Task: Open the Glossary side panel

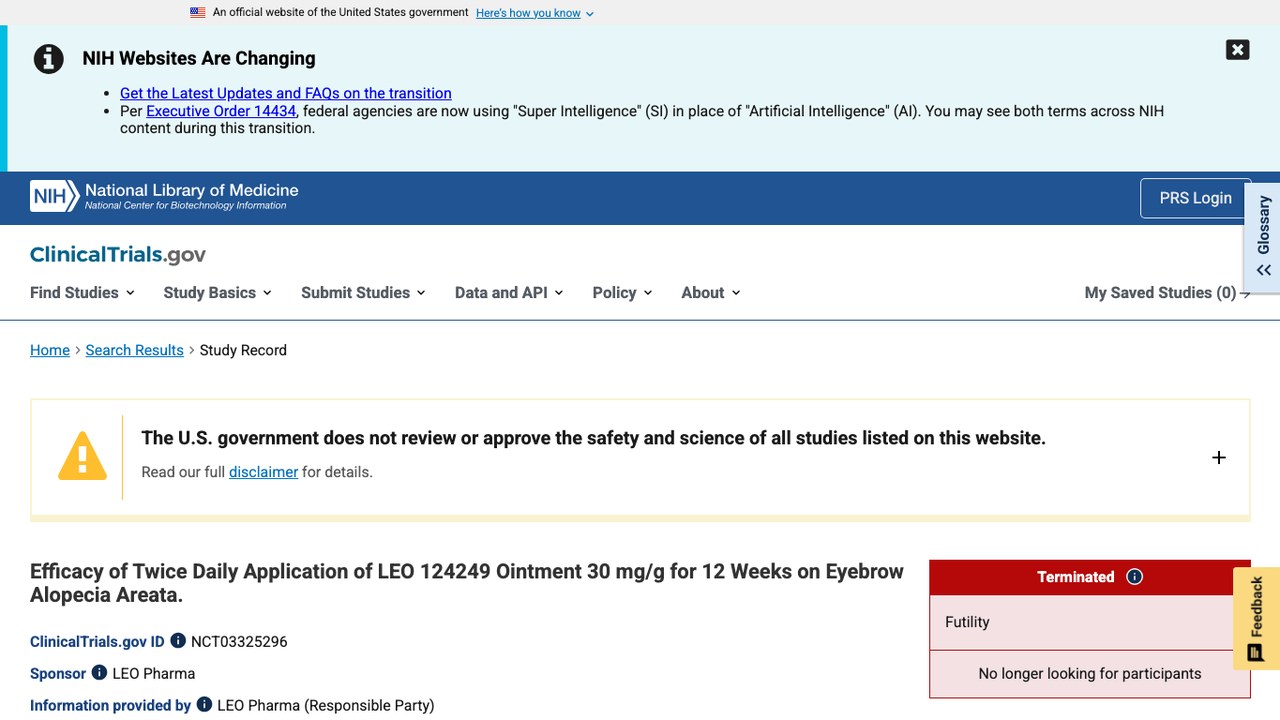Action: click(x=1263, y=236)
